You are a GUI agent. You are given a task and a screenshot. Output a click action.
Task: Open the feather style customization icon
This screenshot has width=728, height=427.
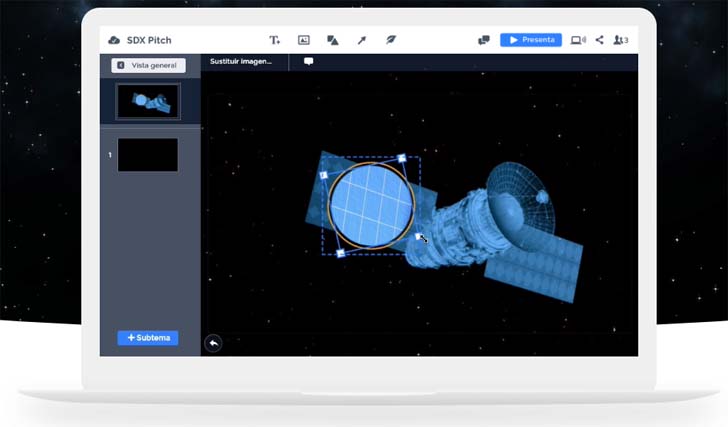click(391, 40)
